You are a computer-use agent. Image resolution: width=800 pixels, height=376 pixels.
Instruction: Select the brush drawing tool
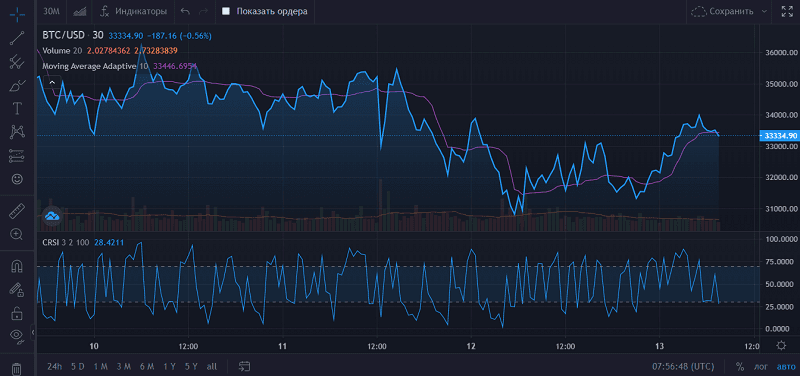pyautogui.click(x=17, y=85)
